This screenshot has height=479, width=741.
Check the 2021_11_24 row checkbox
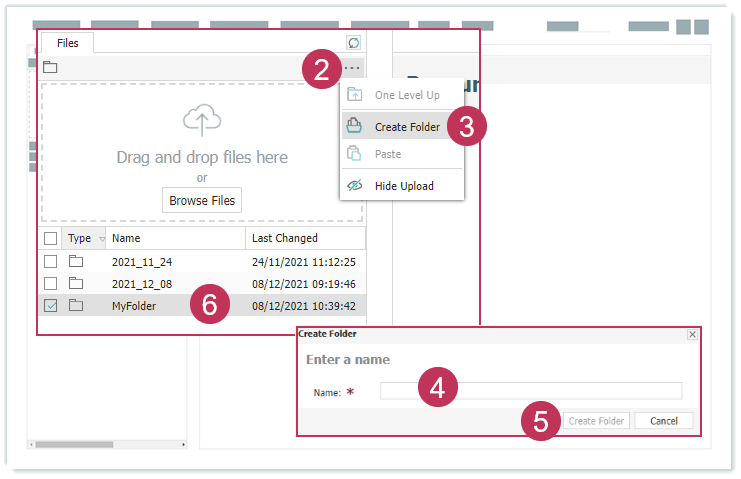click(x=51, y=262)
